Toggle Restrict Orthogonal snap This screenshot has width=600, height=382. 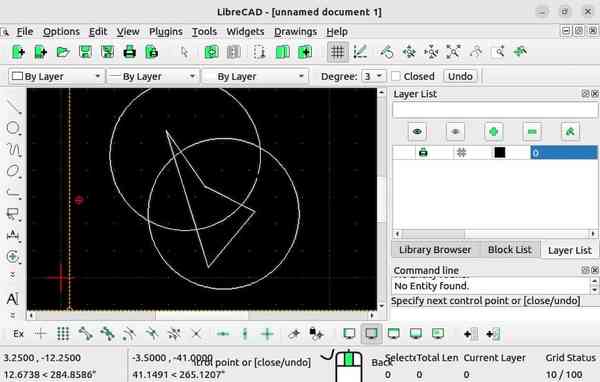[267, 334]
